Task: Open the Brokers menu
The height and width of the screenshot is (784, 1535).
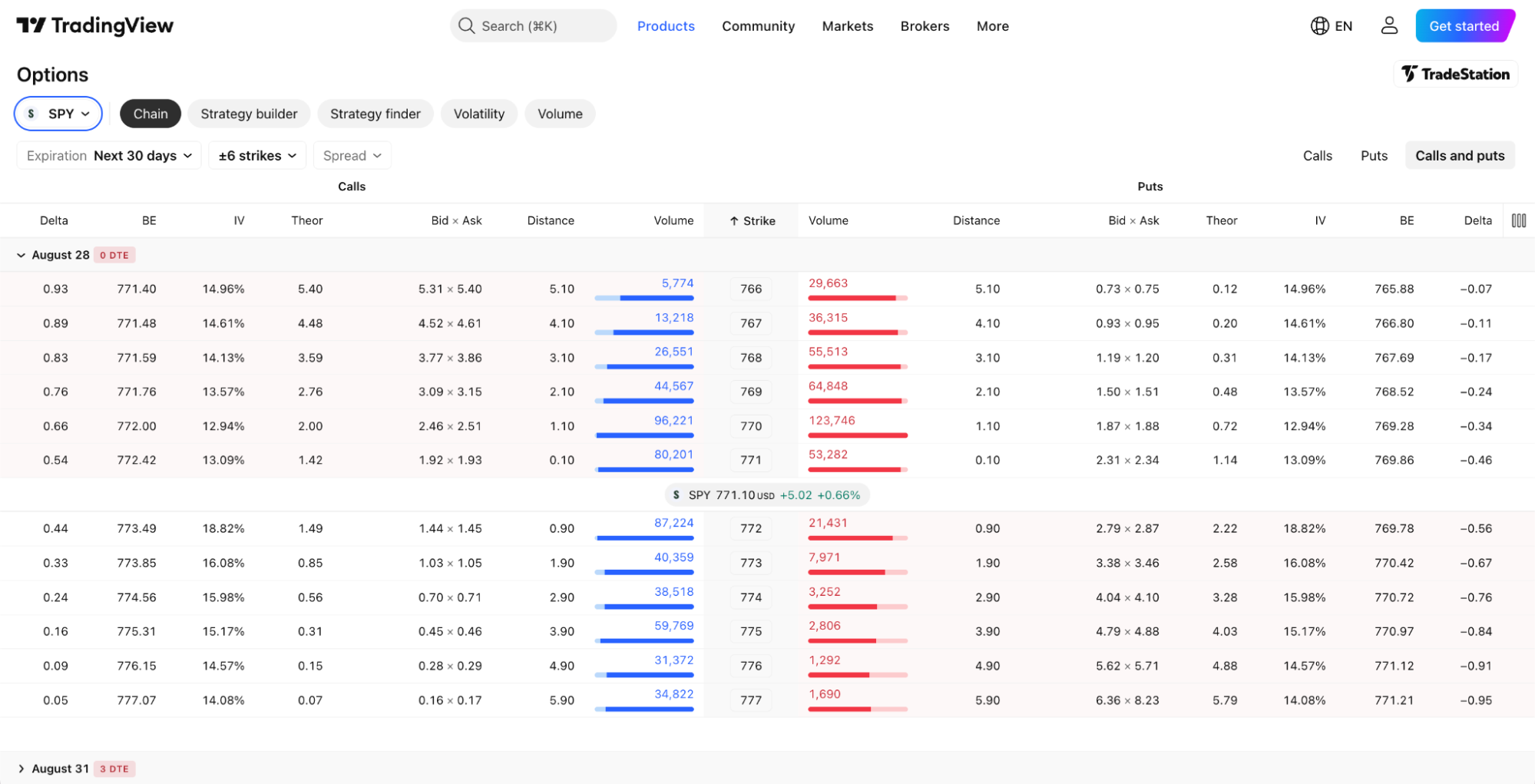Action: [925, 26]
